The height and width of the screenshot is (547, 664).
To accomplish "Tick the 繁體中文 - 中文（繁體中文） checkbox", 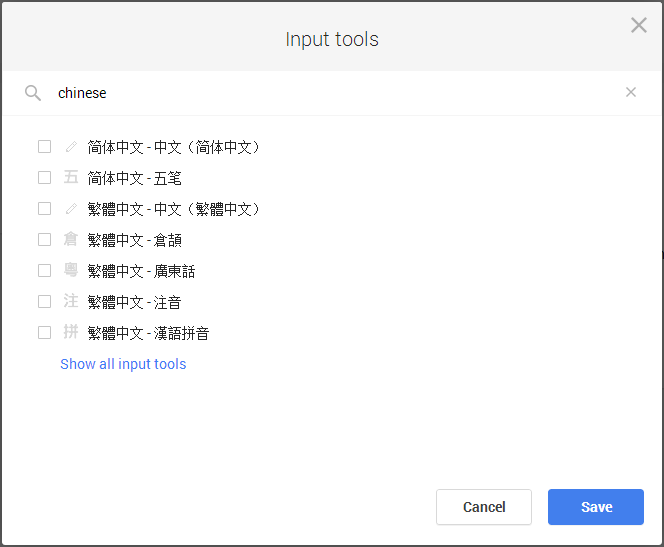I will click(x=44, y=208).
